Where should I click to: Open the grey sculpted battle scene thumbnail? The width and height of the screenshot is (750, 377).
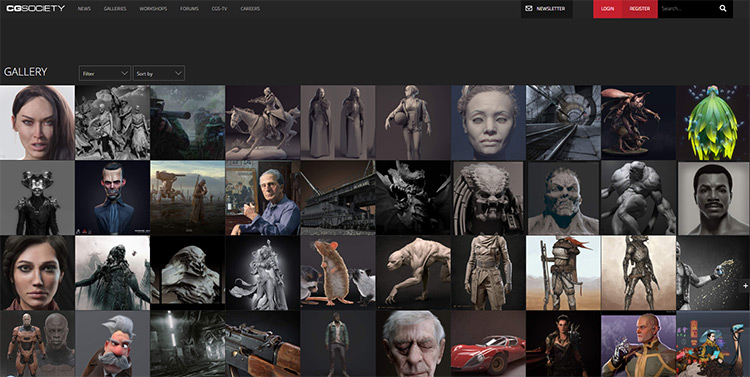point(112,122)
